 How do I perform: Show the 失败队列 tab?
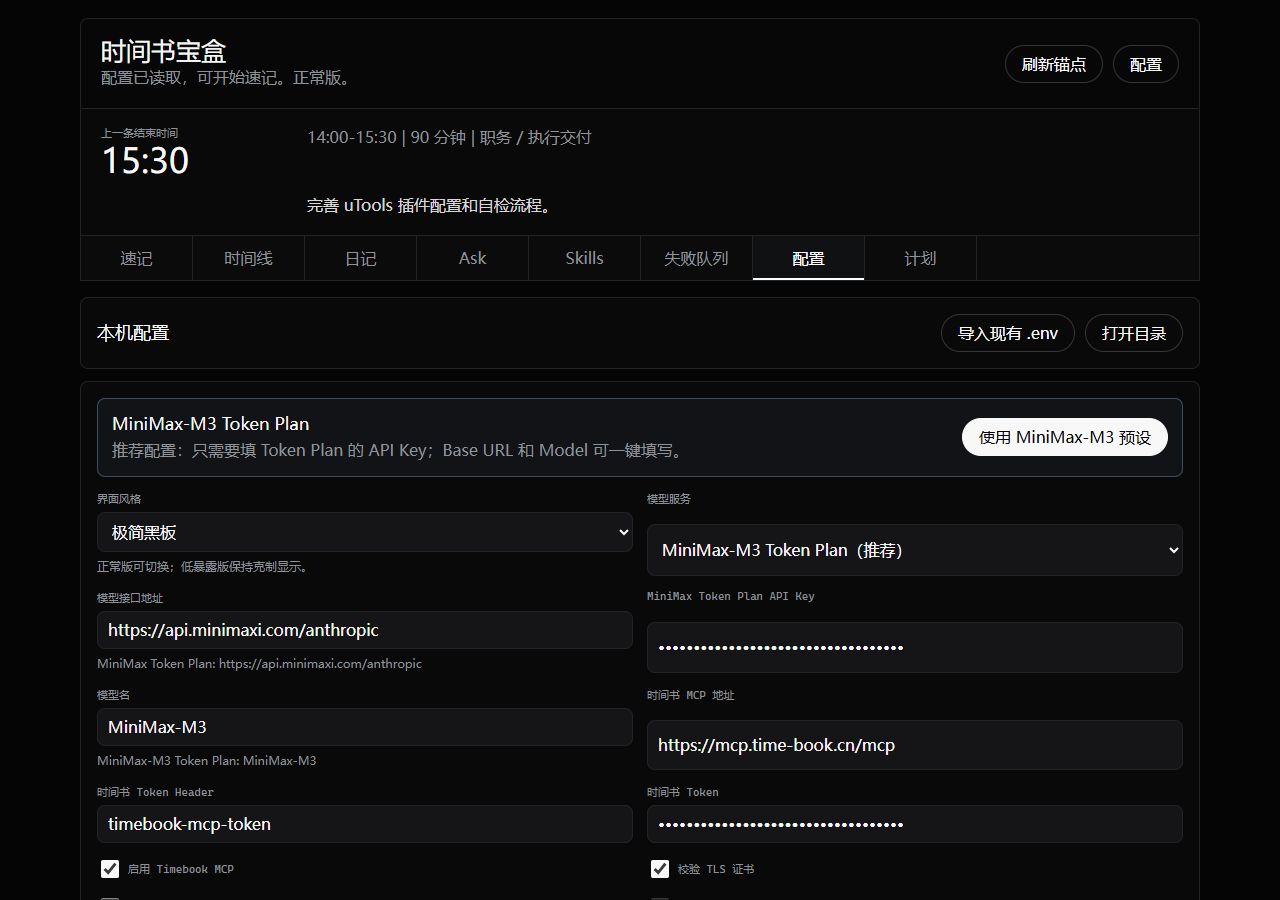click(696, 258)
